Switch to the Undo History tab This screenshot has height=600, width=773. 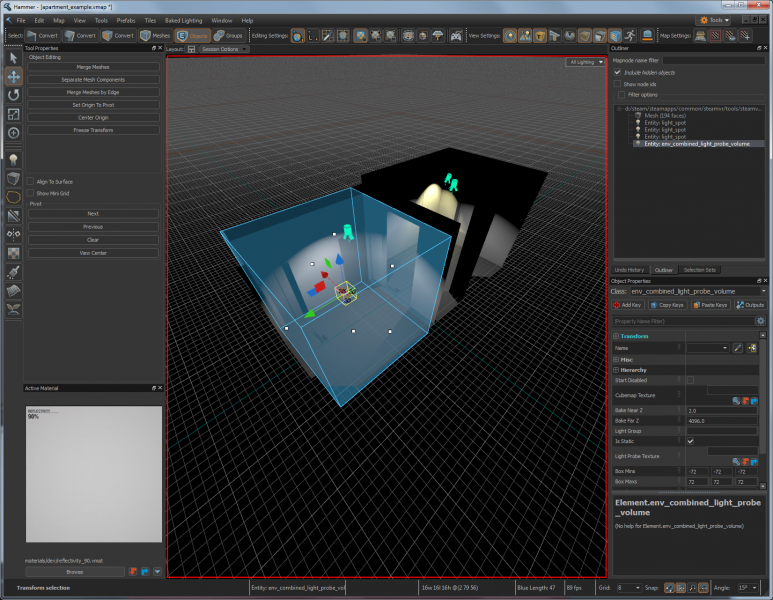click(x=629, y=270)
